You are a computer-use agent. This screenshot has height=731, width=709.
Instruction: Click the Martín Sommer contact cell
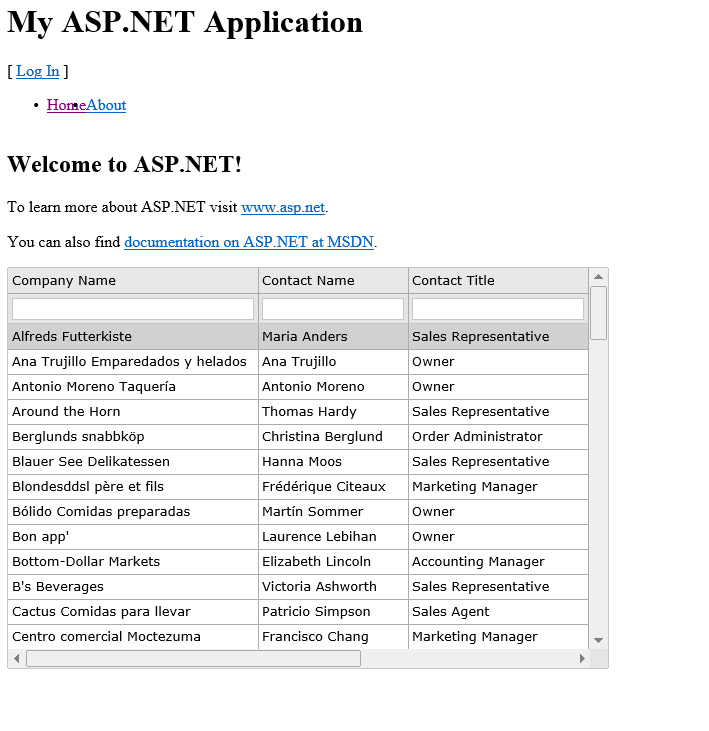333,512
